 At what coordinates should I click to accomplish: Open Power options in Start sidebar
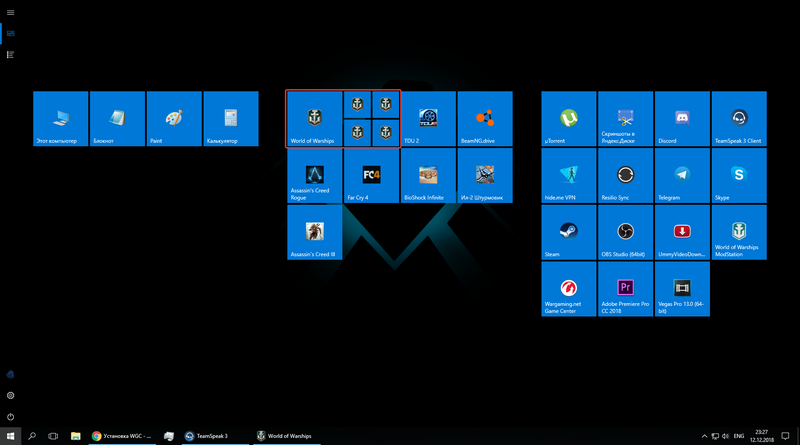10,416
